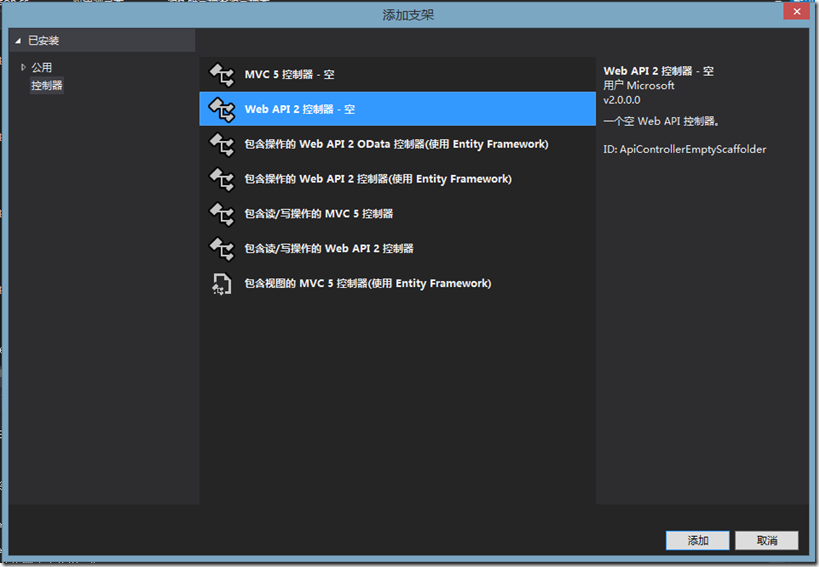Select the 公用 category
The image size is (819, 567).
tap(41, 67)
